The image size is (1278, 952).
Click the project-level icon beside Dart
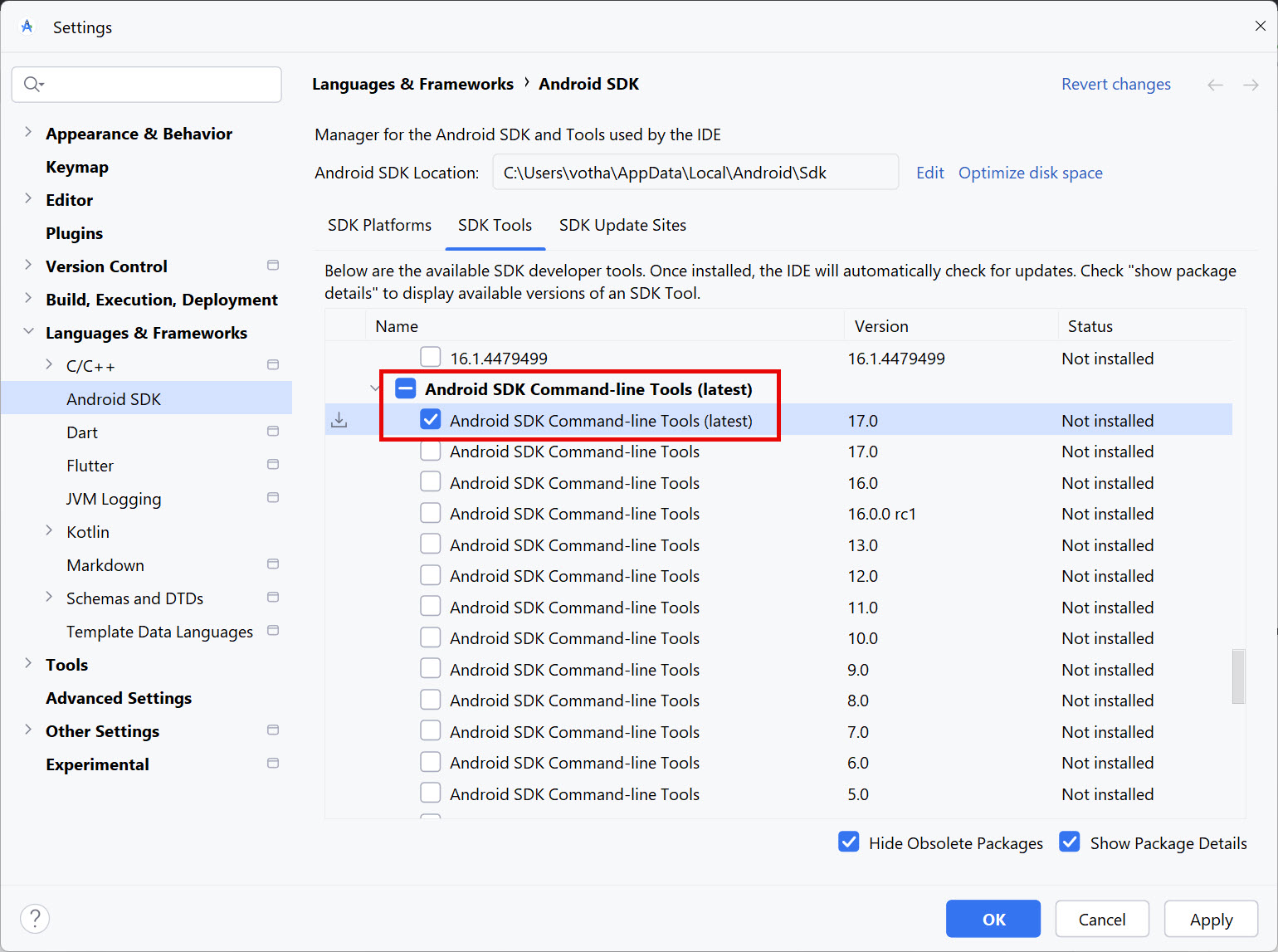coord(273,432)
